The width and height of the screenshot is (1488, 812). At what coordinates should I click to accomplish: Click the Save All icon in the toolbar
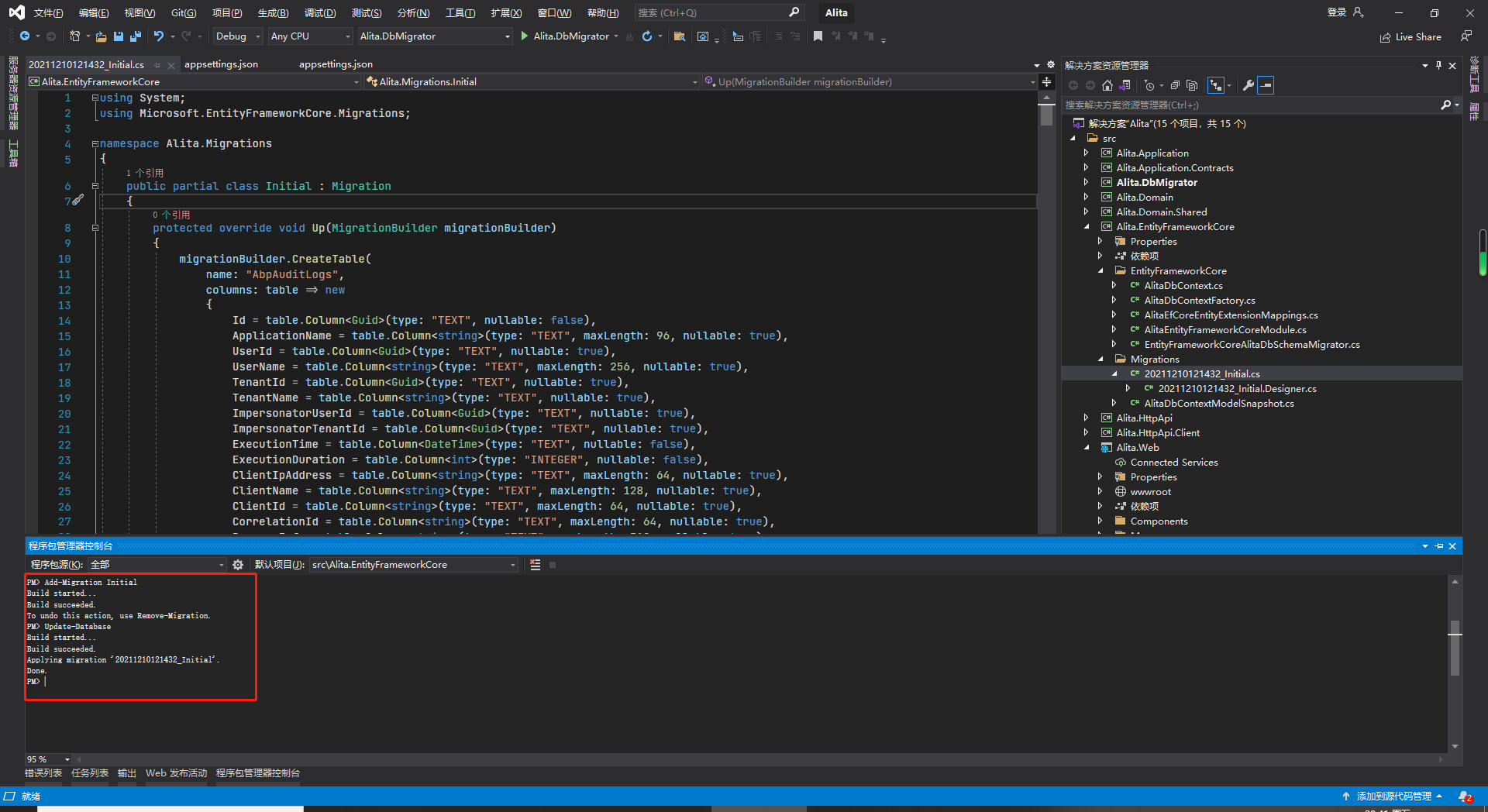click(135, 36)
